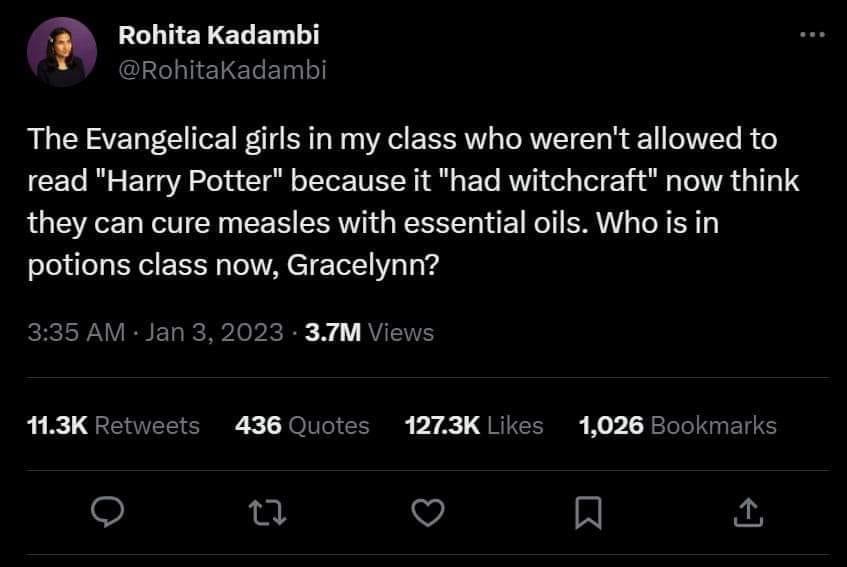Open the three-dot more options menu
847x567 pixels.
click(812, 35)
